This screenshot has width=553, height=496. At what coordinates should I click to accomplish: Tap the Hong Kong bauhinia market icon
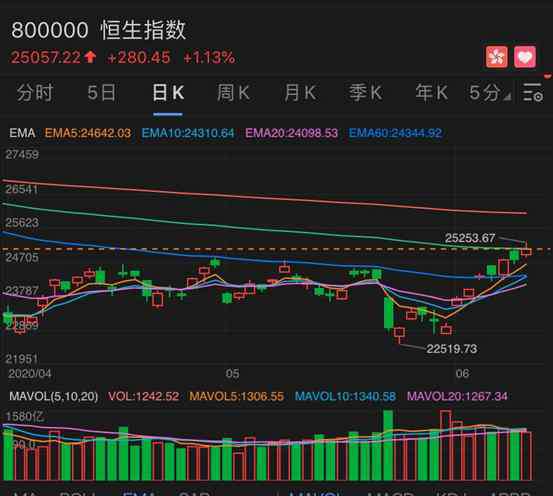pyautogui.click(x=497, y=56)
